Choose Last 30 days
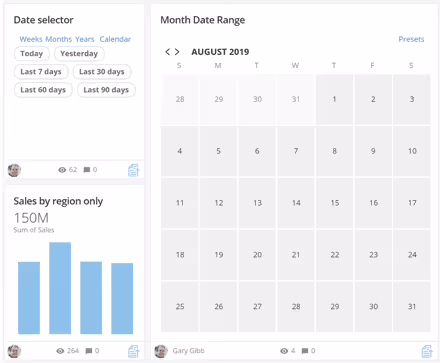 [102, 72]
